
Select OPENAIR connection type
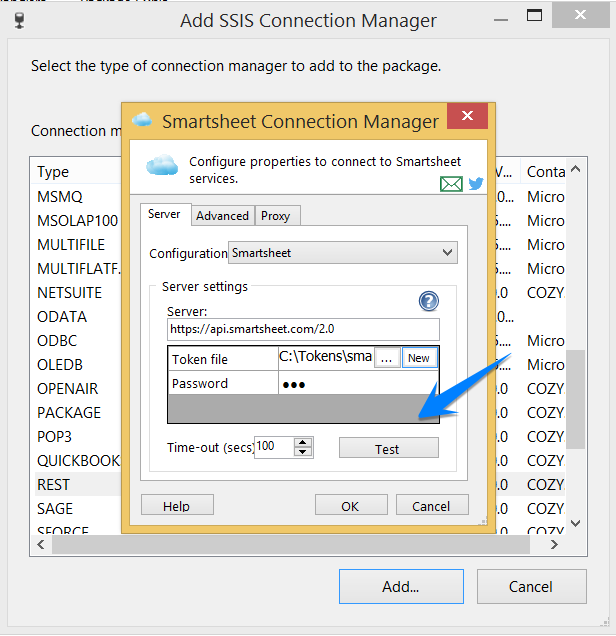pos(68,388)
